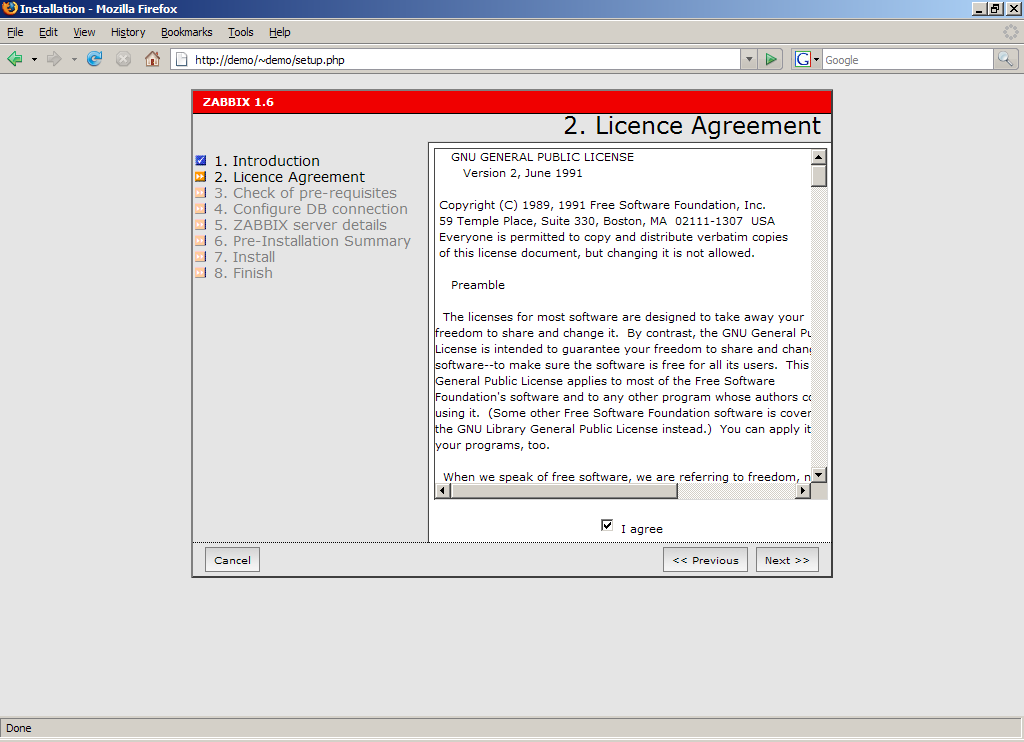The image size is (1024, 742).
Task: Click the step icon beside Pre-Installation Summary
Action: click(x=200, y=241)
